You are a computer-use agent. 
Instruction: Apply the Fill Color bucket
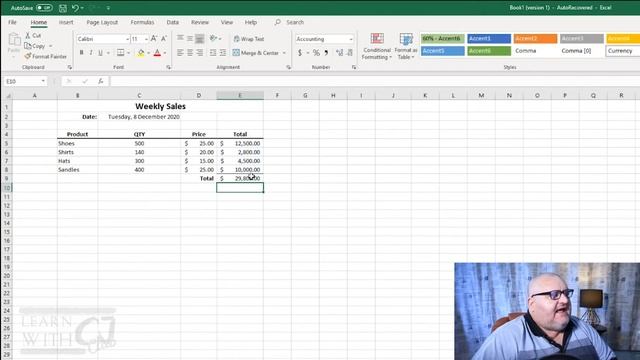click(141, 53)
